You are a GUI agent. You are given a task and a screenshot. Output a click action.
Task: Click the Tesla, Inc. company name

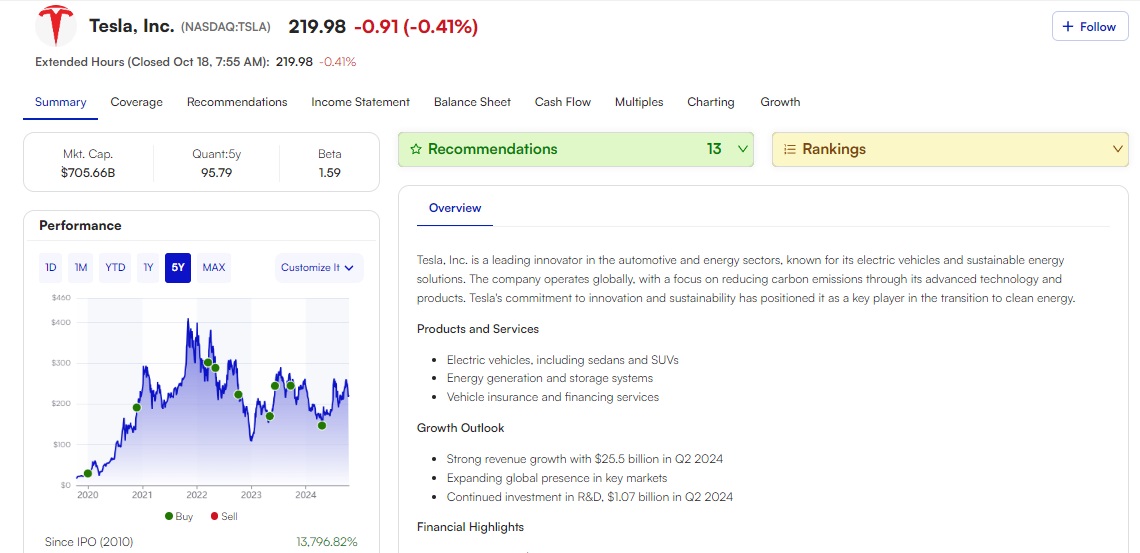click(132, 27)
